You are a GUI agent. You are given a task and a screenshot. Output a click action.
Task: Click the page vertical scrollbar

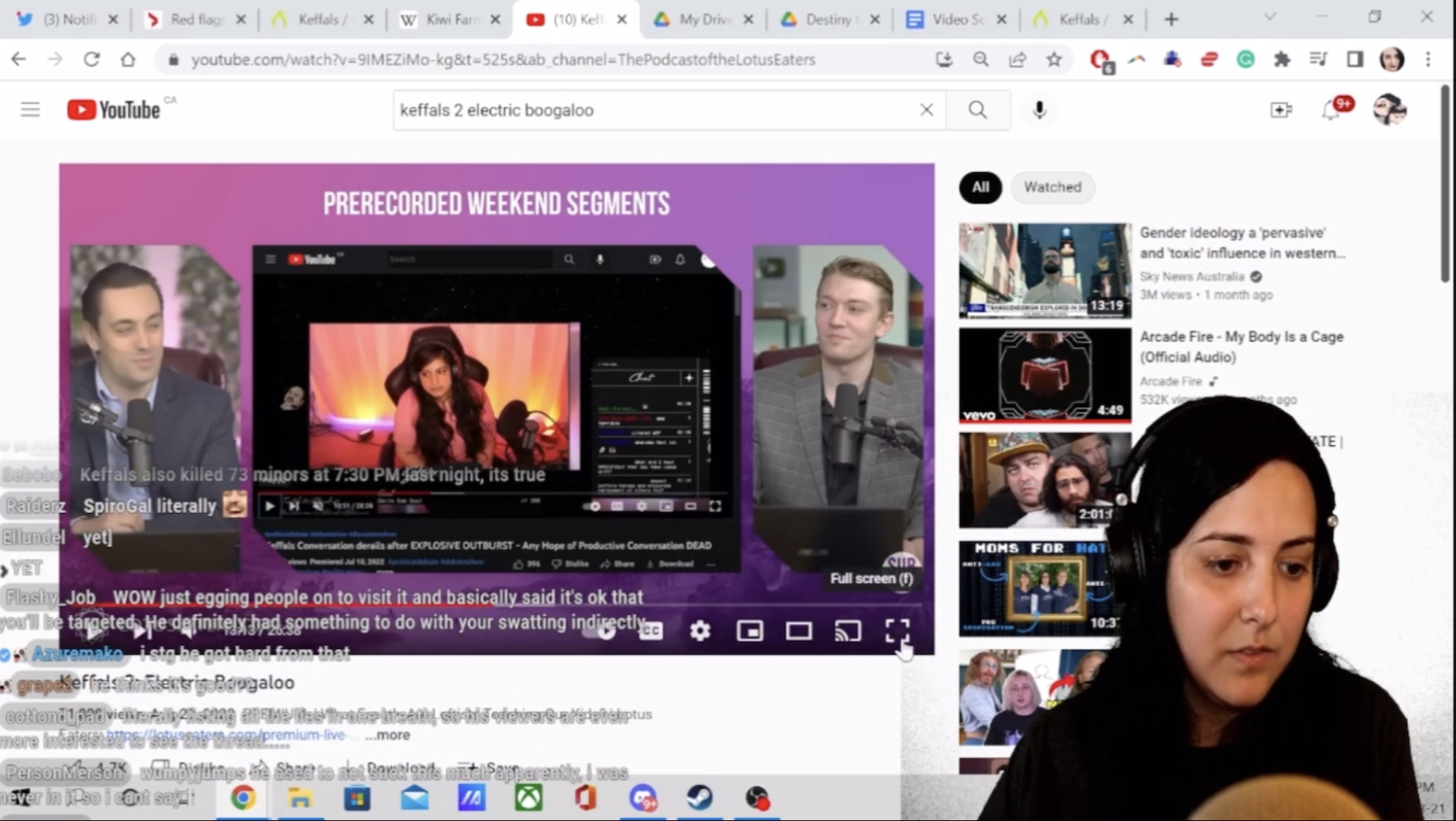(x=1445, y=184)
